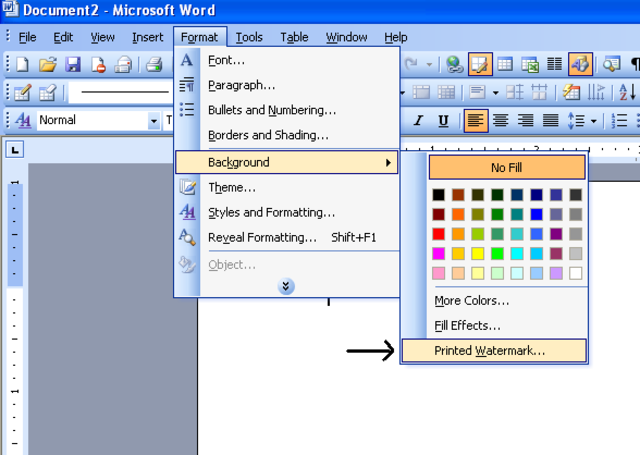Click the Permission document icon with red sign
This screenshot has width=640, height=455.
click(x=98, y=64)
